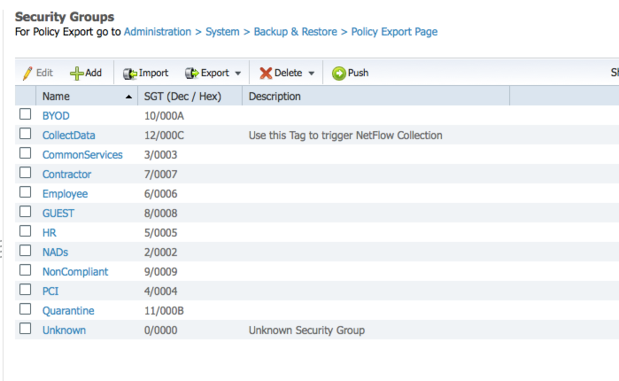The height and width of the screenshot is (381, 619).
Task: Check the Contractor row checkbox
Action: pos(25,173)
